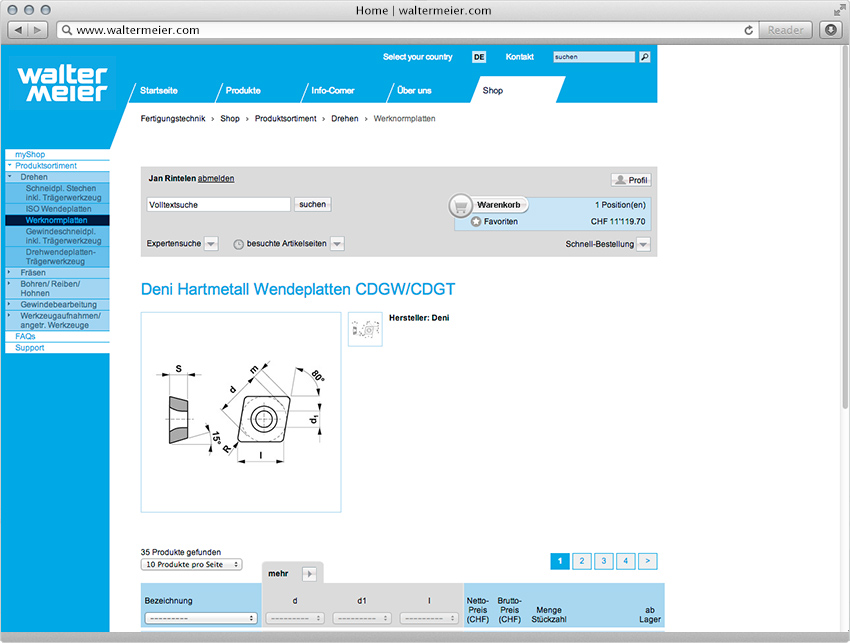The width and height of the screenshot is (850, 643).
Task: Select the Shop tab
Action: [493, 91]
